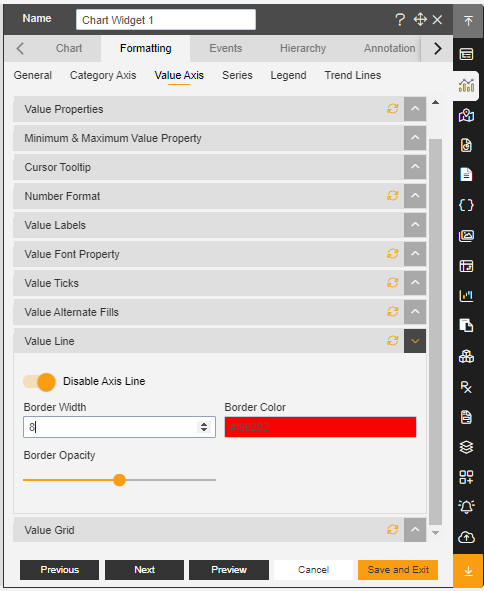Collapse the Value Line section chevron
Image resolution: width=484 pixels, height=591 pixels.
coord(415,341)
